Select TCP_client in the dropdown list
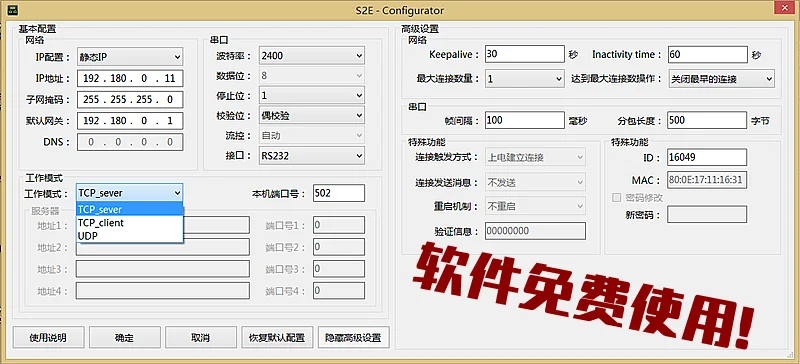 pyautogui.click(x=130, y=223)
